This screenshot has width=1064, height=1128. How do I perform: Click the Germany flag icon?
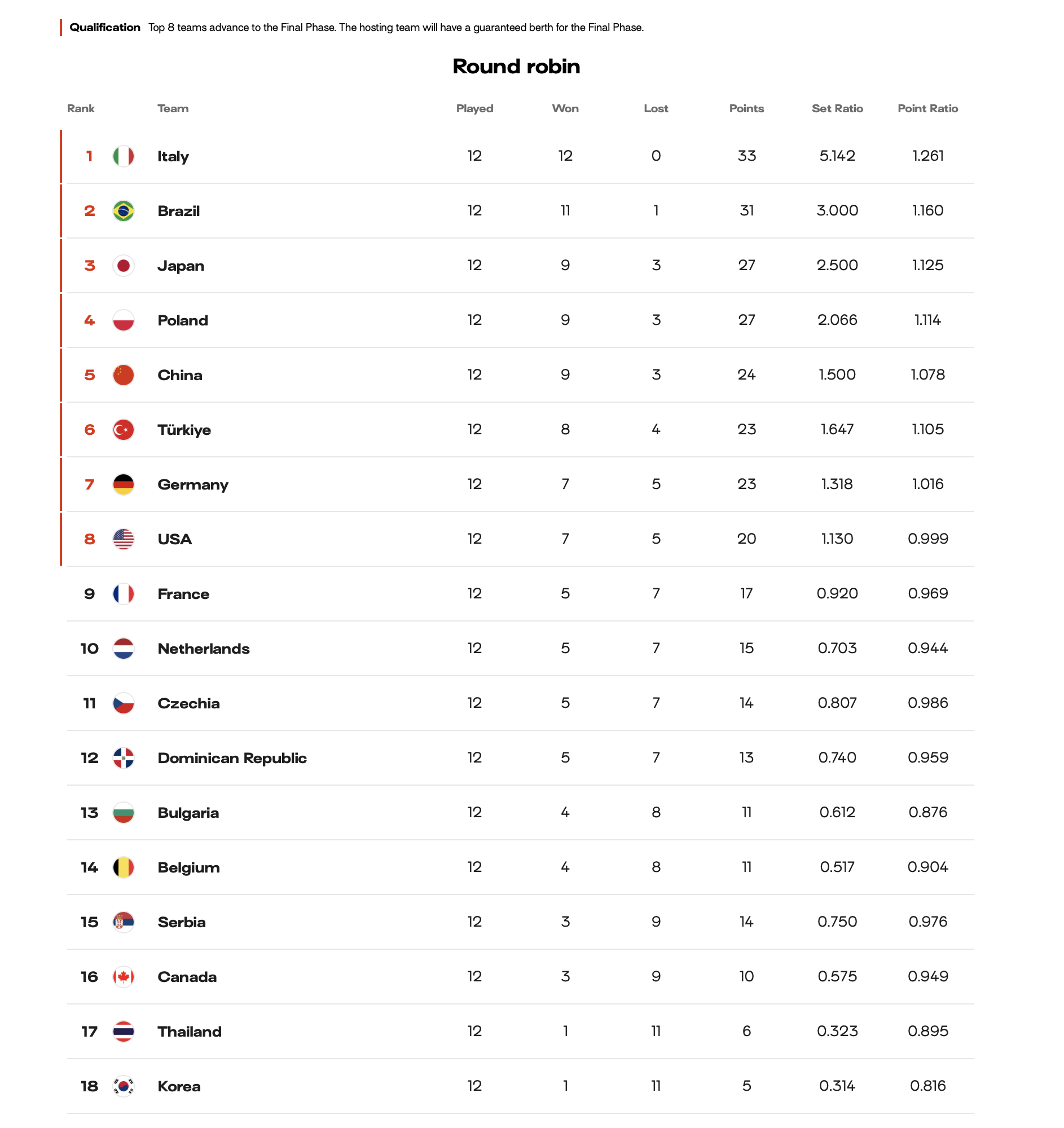(x=123, y=484)
